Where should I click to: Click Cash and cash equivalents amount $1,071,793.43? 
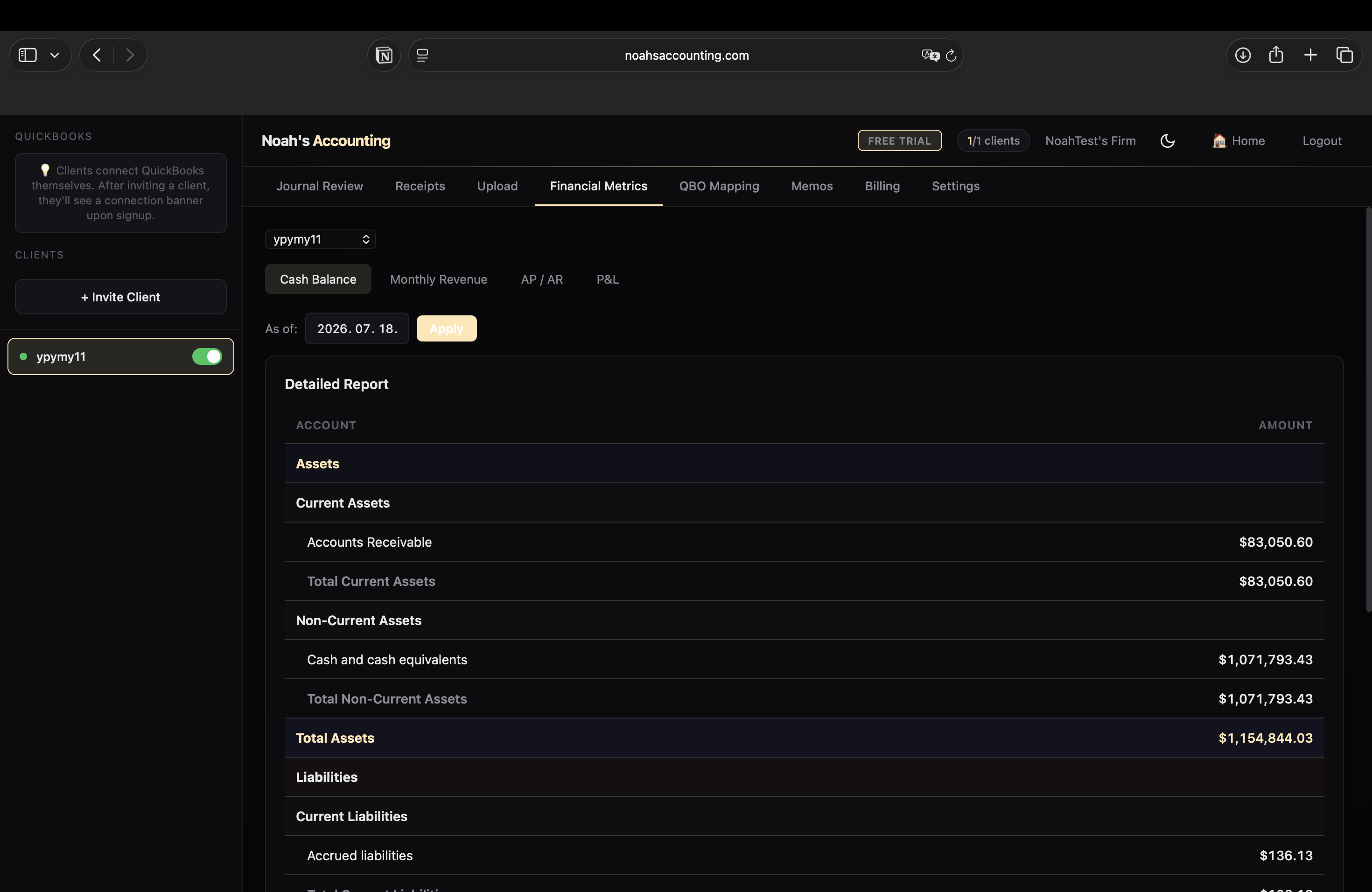1265,659
